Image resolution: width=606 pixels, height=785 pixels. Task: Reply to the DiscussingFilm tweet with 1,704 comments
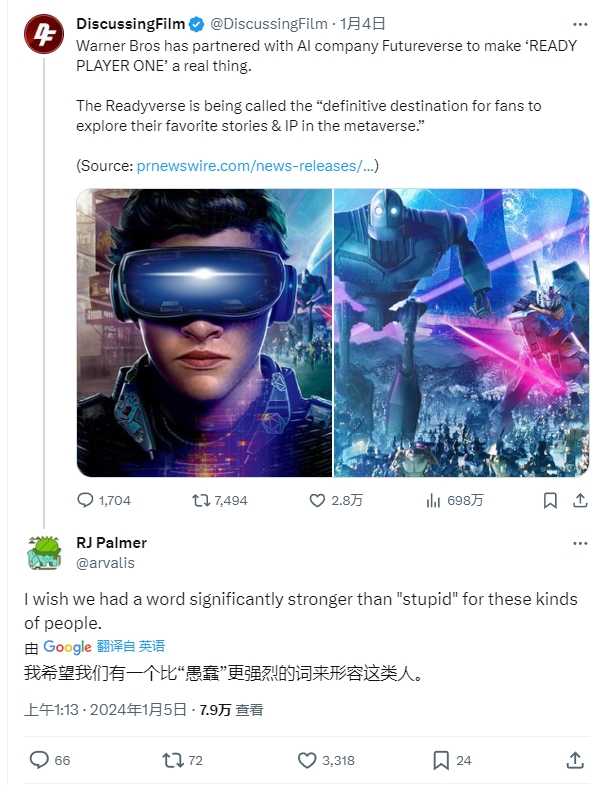(x=104, y=500)
